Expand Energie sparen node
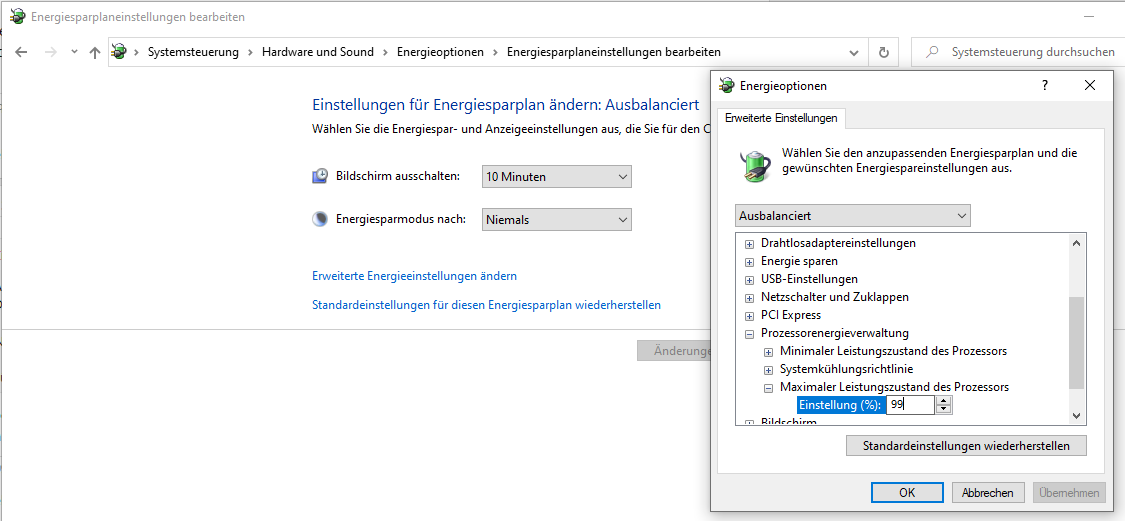This screenshot has width=1125, height=521. 750,262
